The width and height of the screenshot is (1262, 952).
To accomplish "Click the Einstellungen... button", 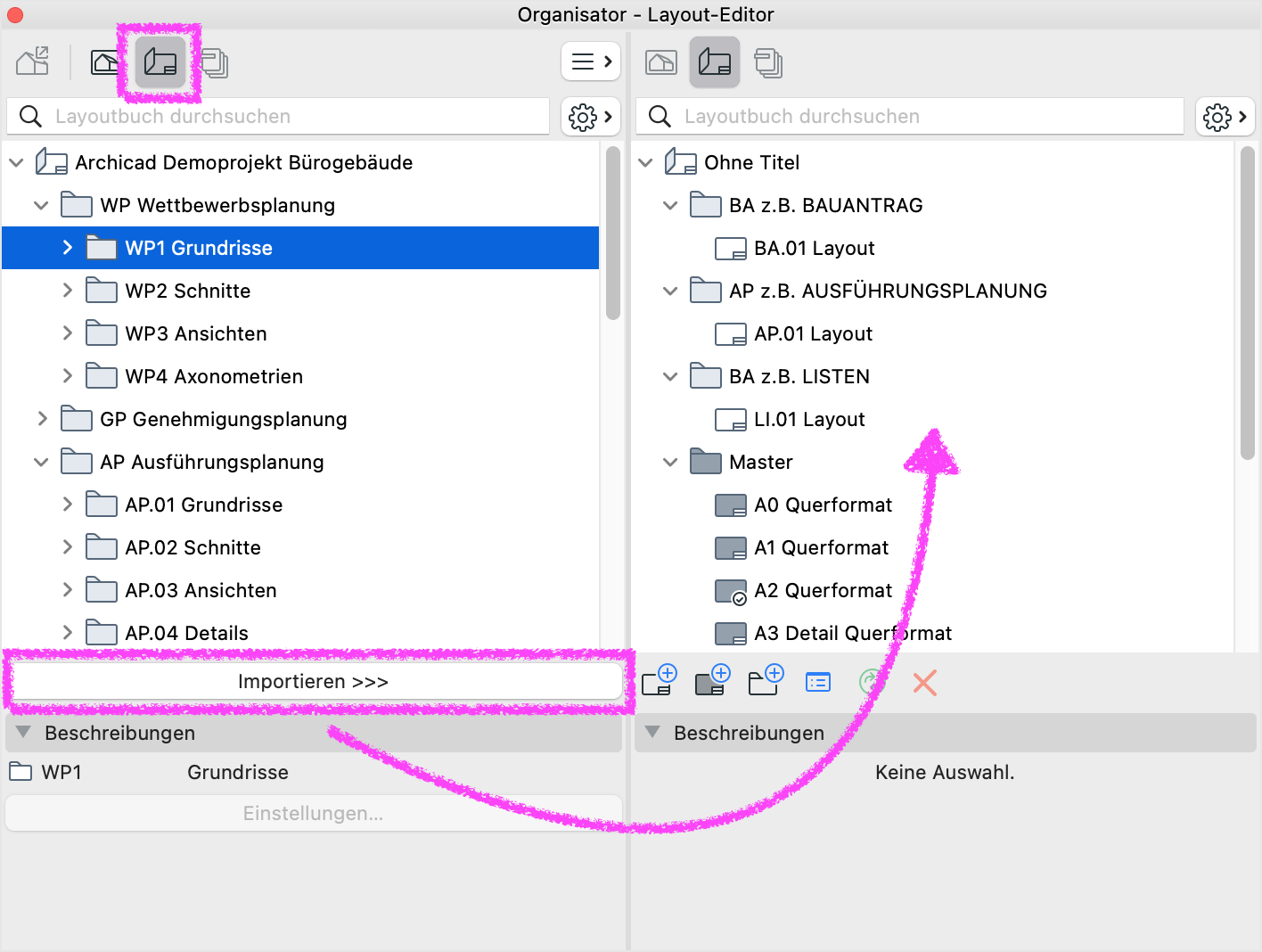I will (314, 814).
